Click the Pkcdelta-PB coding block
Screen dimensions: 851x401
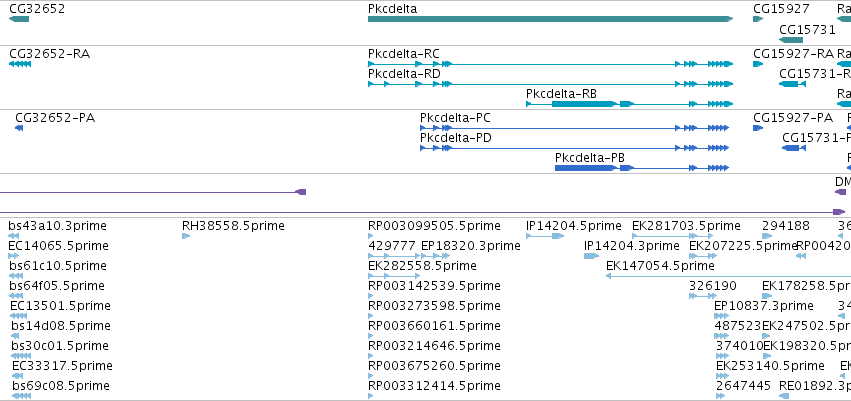click(x=586, y=168)
